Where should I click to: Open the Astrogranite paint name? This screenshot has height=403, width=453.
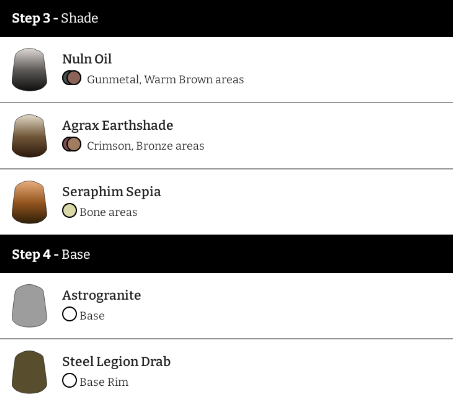pos(102,296)
